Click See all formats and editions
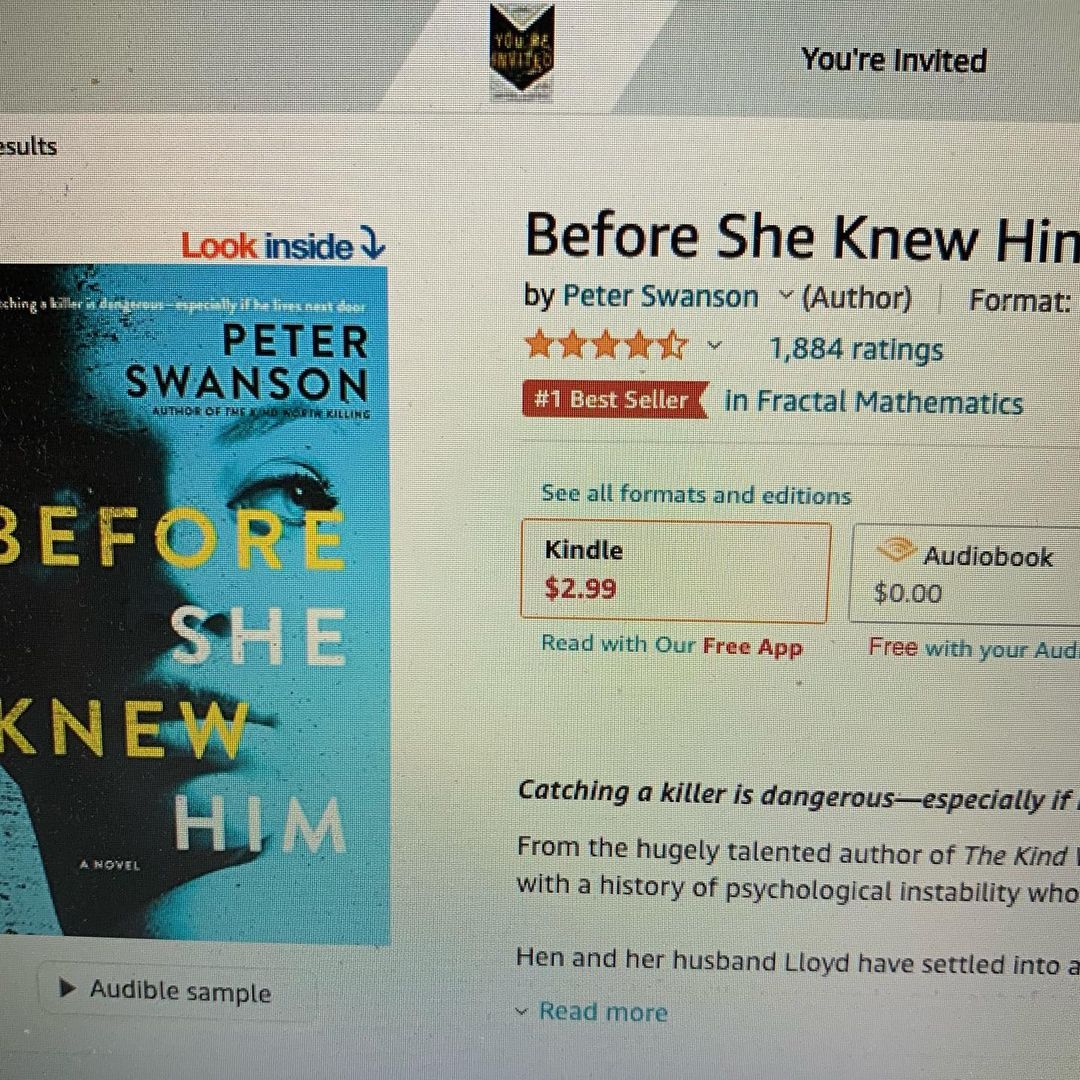 pos(696,494)
